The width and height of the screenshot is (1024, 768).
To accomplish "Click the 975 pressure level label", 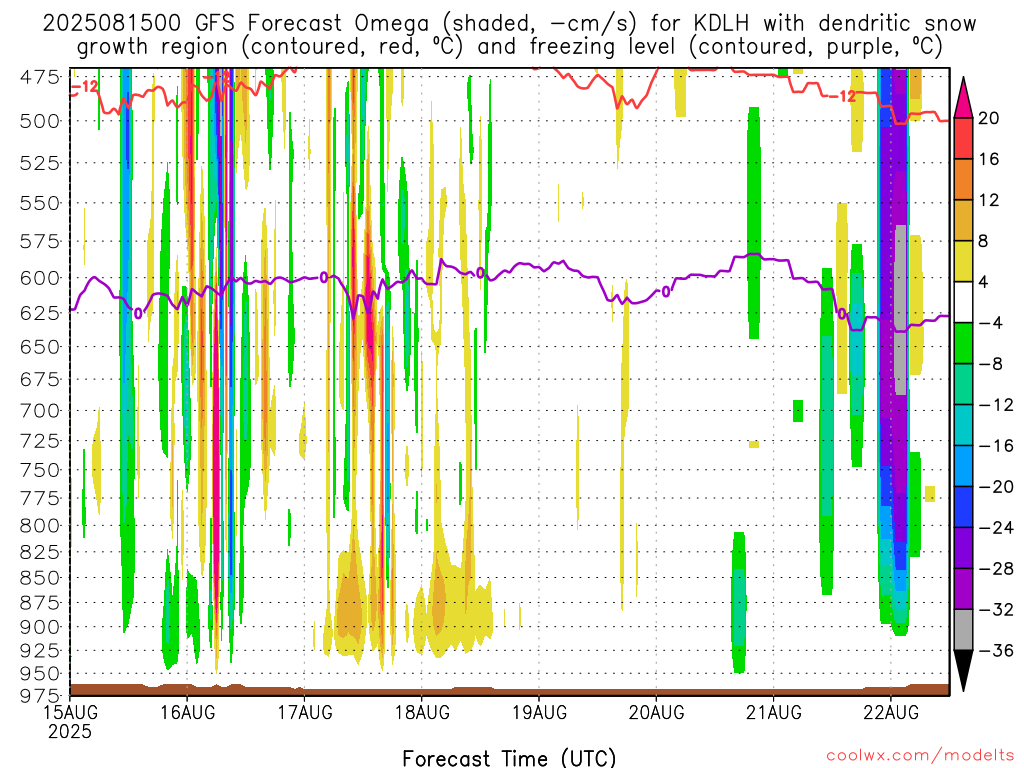I will coord(40,696).
